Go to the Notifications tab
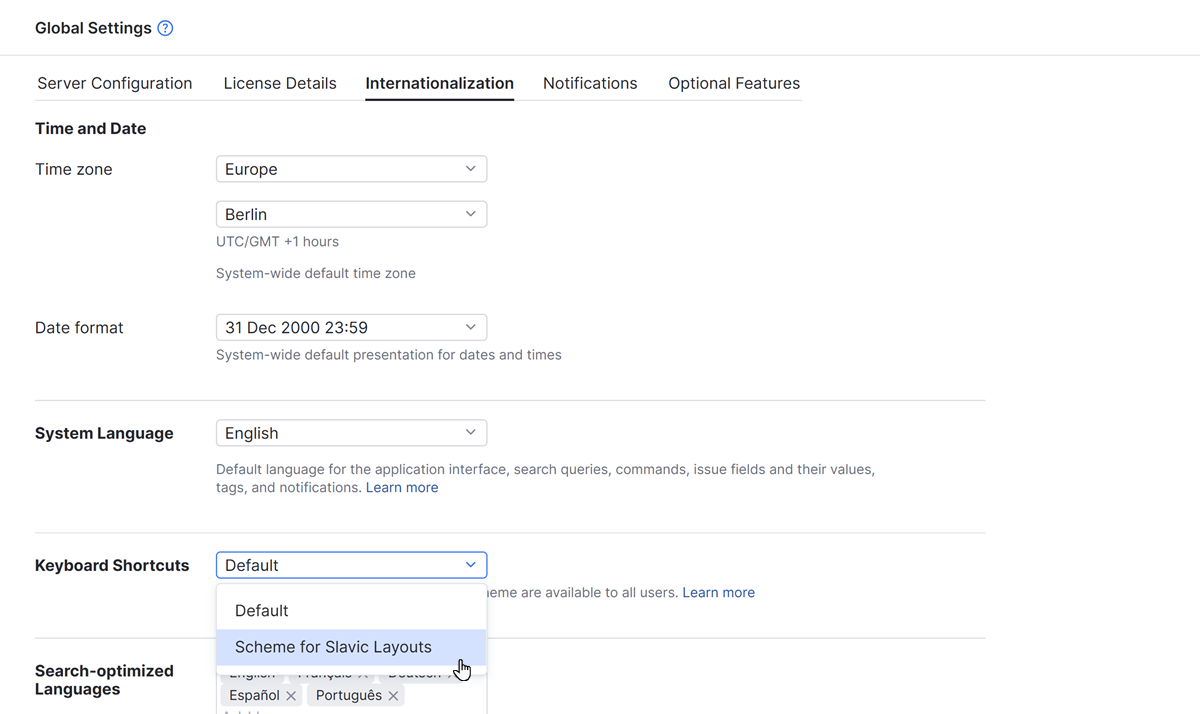The height and width of the screenshot is (714, 1200). pyautogui.click(x=590, y=83)
